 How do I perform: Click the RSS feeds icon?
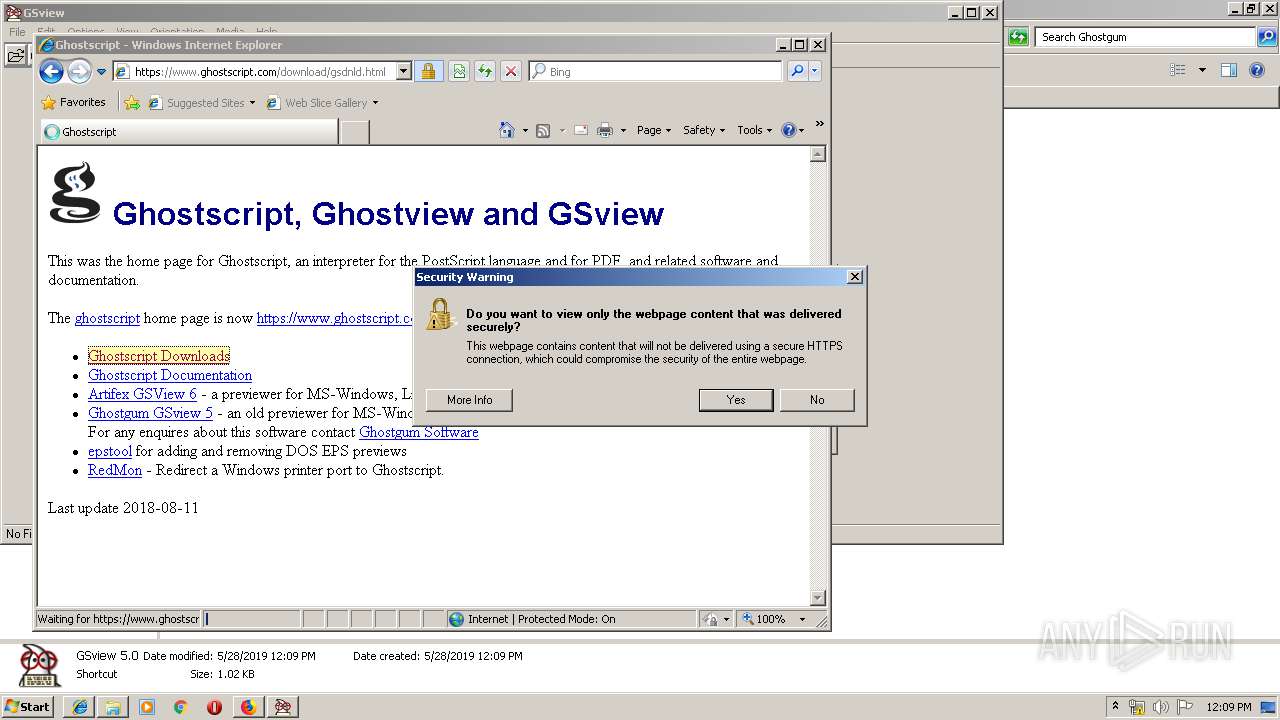point(543,130)
